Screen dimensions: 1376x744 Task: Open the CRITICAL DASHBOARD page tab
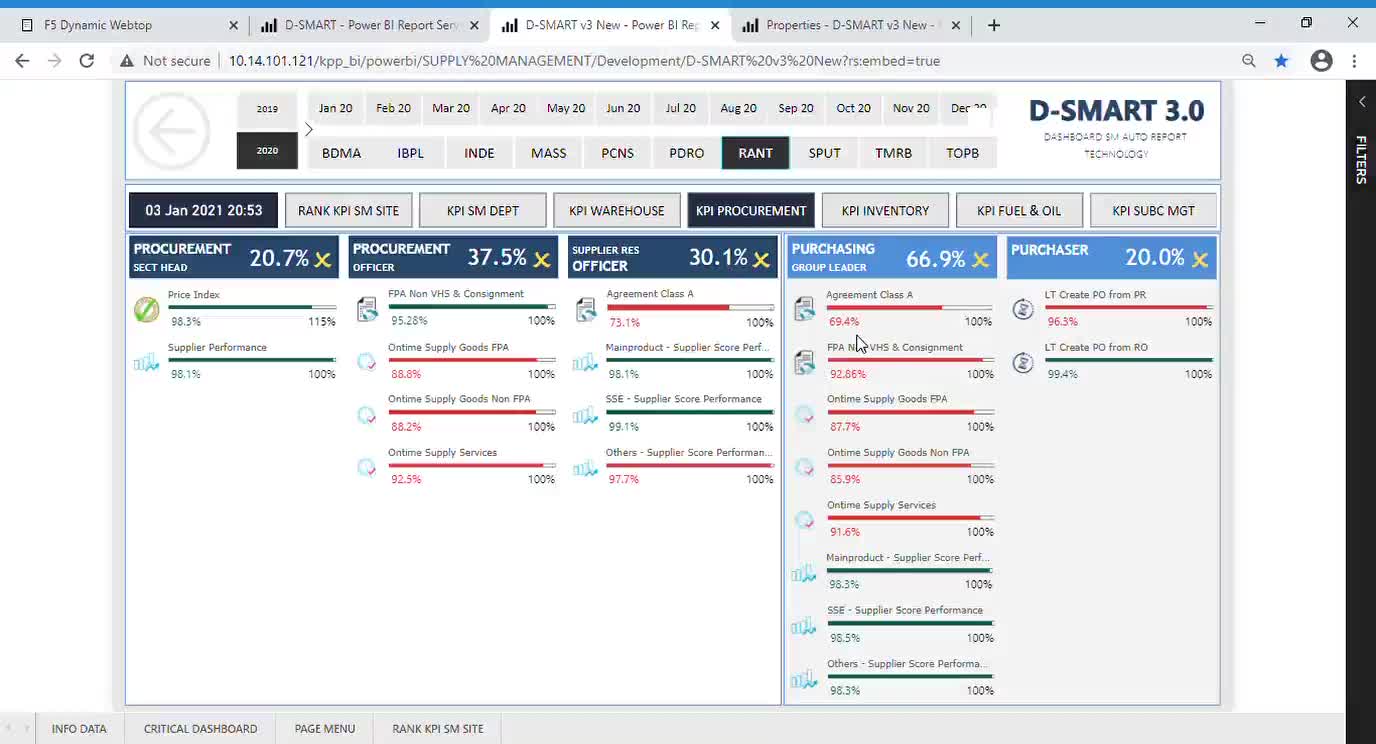[200, 729]
